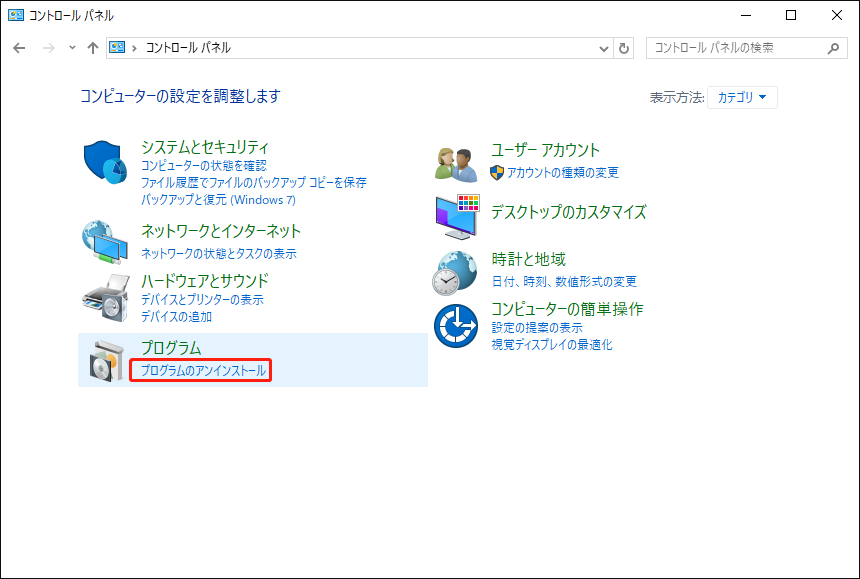Click 設定の提案の表示 link
Screen dimensions: 860x579
[537, 328]
